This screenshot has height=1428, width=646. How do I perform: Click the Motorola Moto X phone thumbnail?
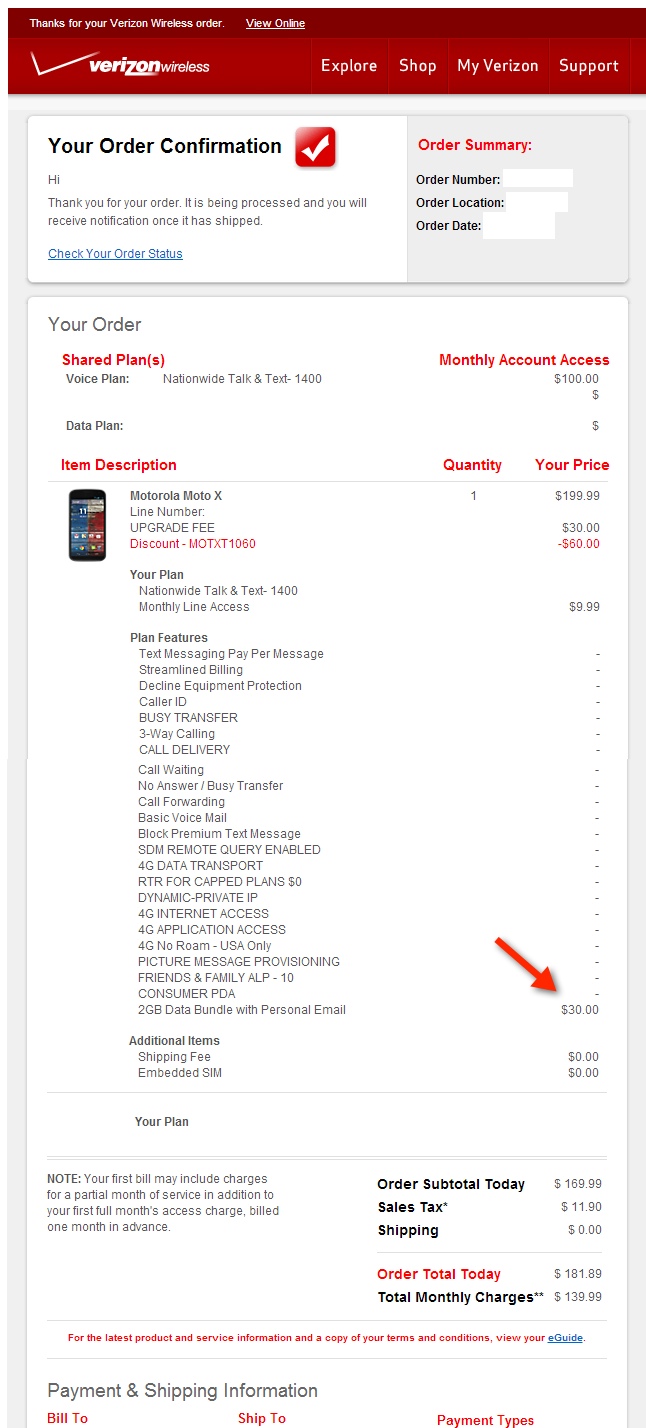pos(87,525)
